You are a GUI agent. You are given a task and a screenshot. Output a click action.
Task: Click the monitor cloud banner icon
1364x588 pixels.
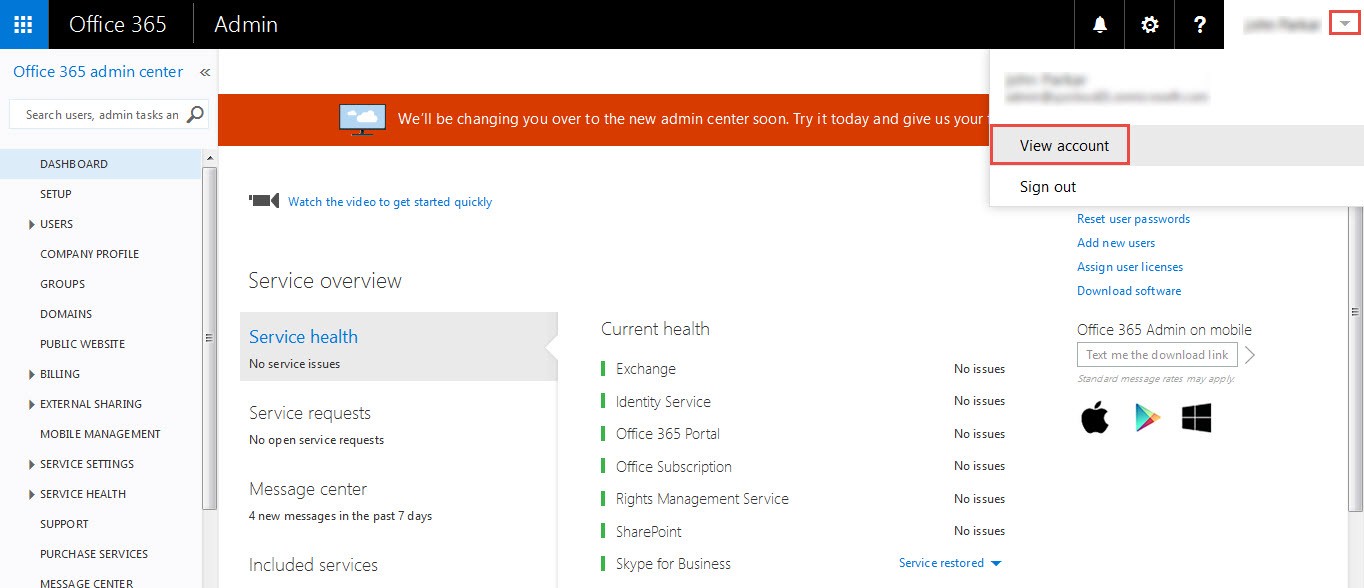pyautogui.click(x=363, y=119)
